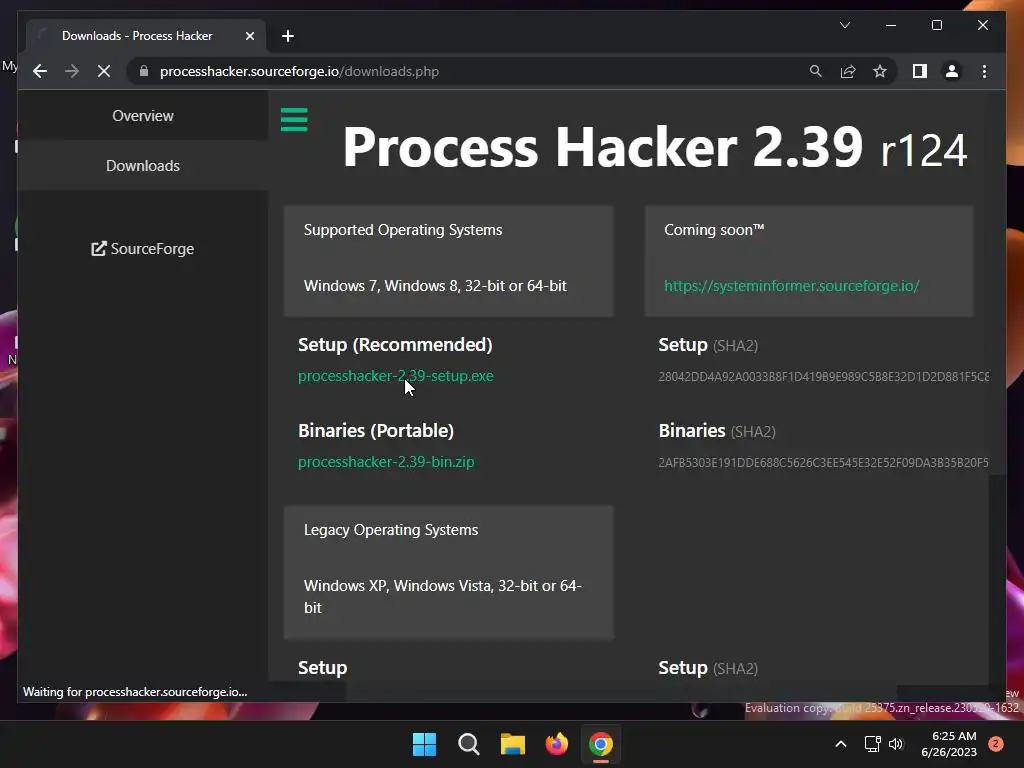Viewport: 1024px width, 768px height.
Task: Open the clock showing 6:25 AM
Action: click(949, 744)
